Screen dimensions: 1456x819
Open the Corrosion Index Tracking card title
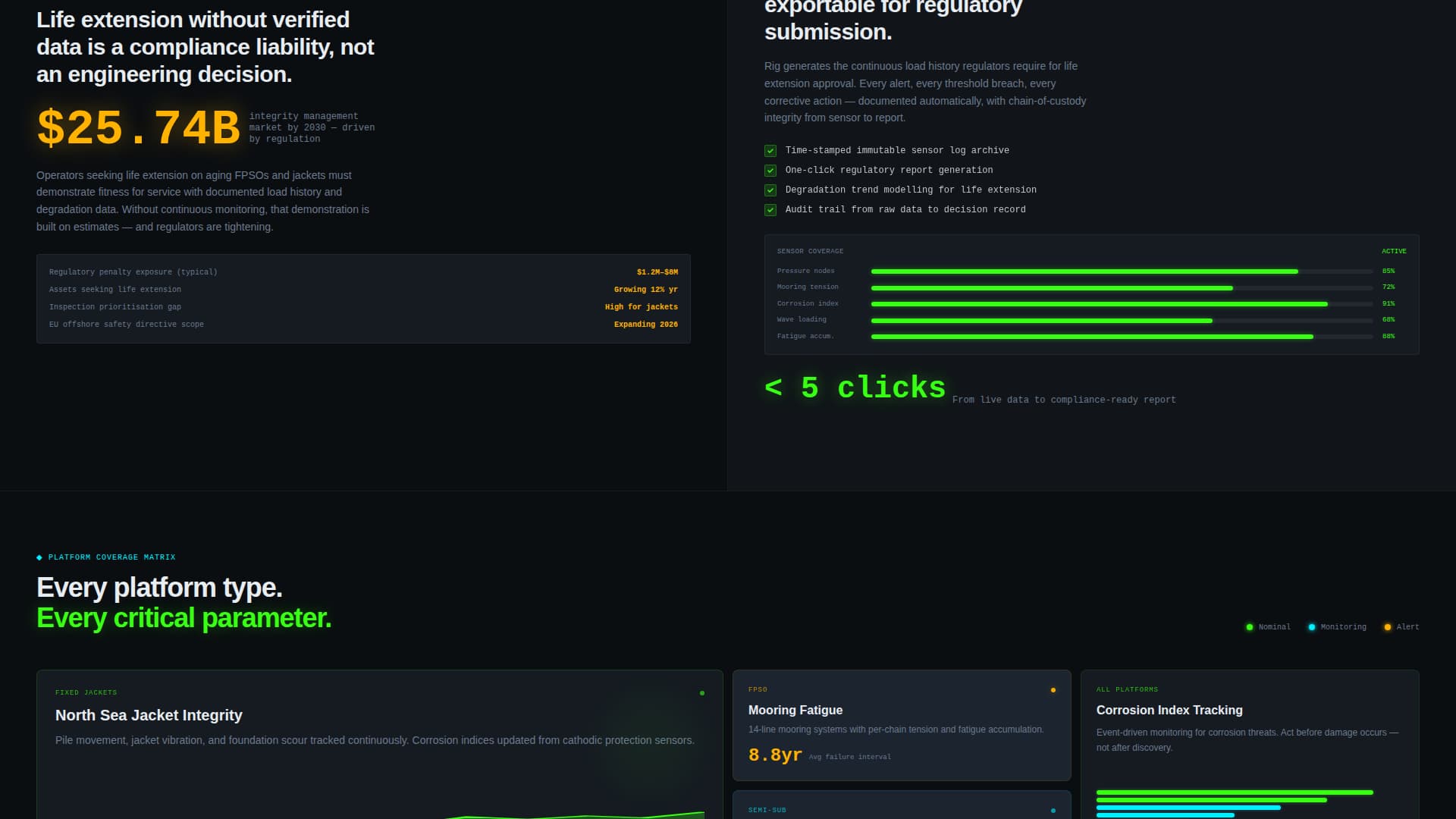(x=1169, y=711)
